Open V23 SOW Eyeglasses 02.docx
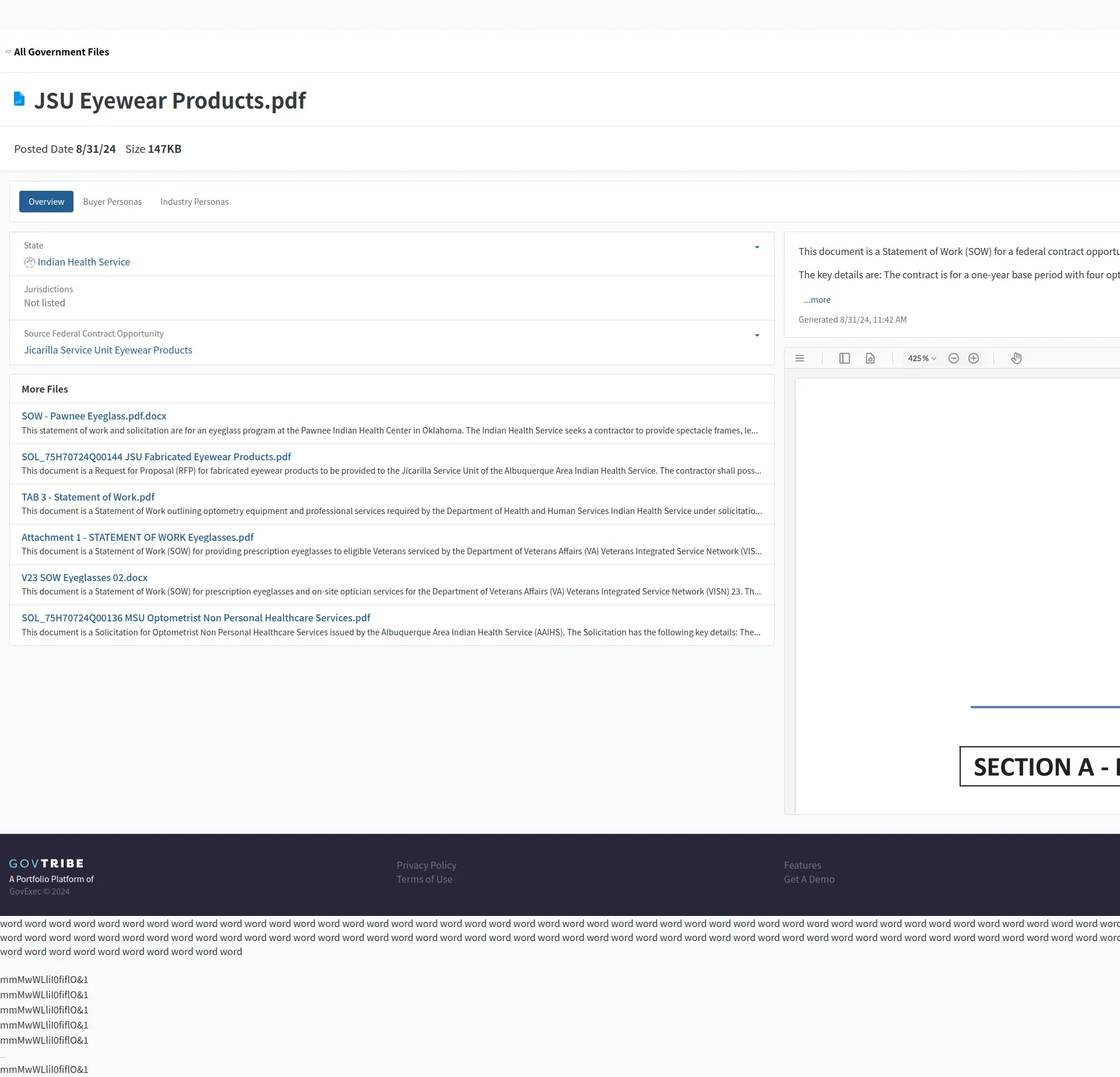The height and width of the screenshot is (1077, 1120). click(x=85, y=578)
